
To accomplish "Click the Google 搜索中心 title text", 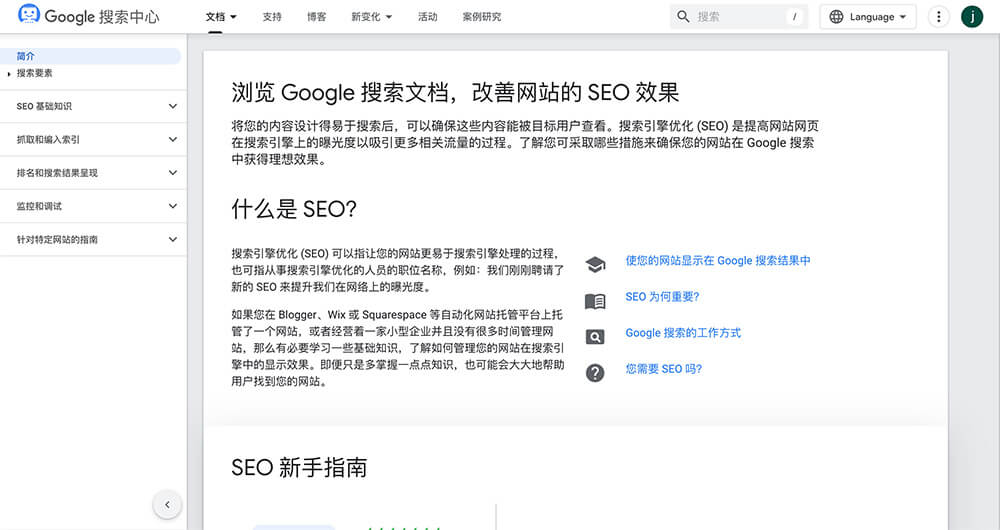I will (x=102, y=17).
